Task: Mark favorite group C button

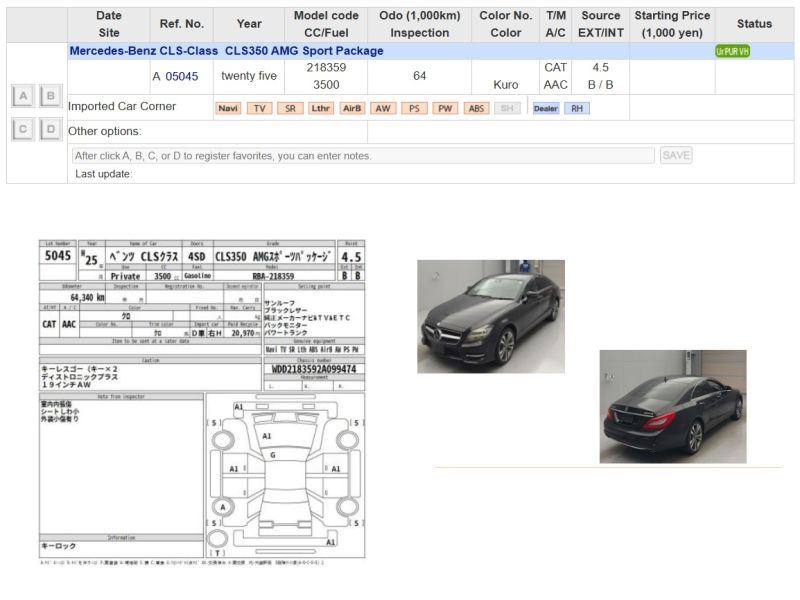Action: pos(23,129)
